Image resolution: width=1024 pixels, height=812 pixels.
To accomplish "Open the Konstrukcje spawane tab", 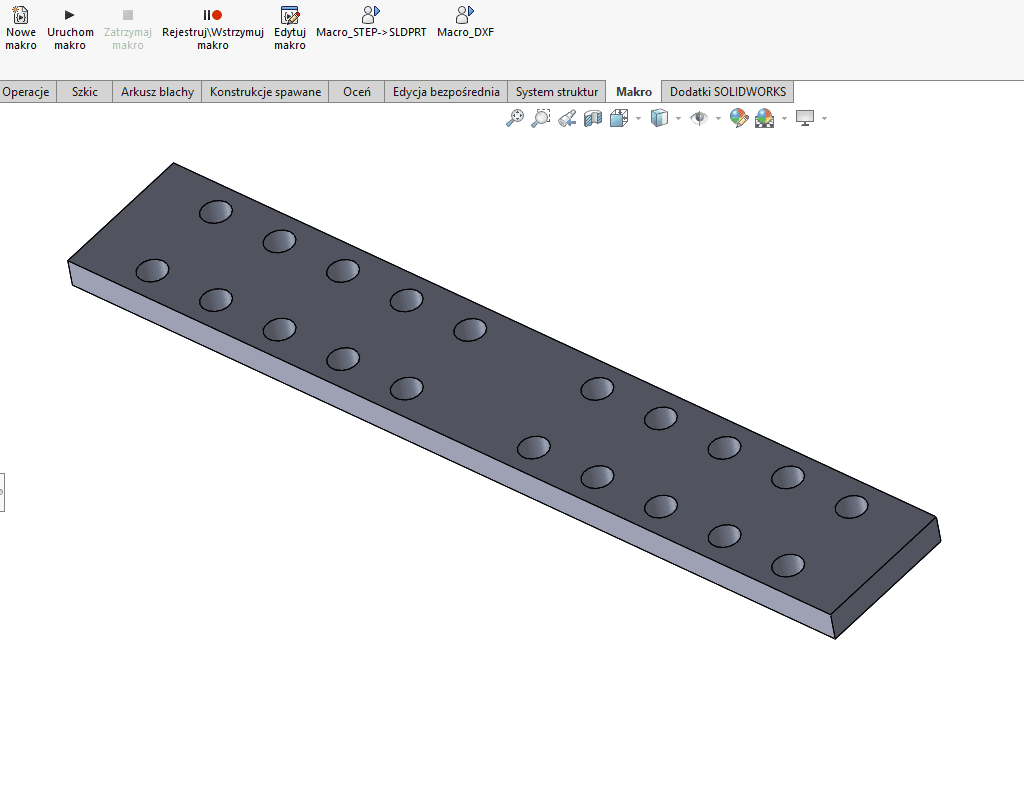I will 265,92.
